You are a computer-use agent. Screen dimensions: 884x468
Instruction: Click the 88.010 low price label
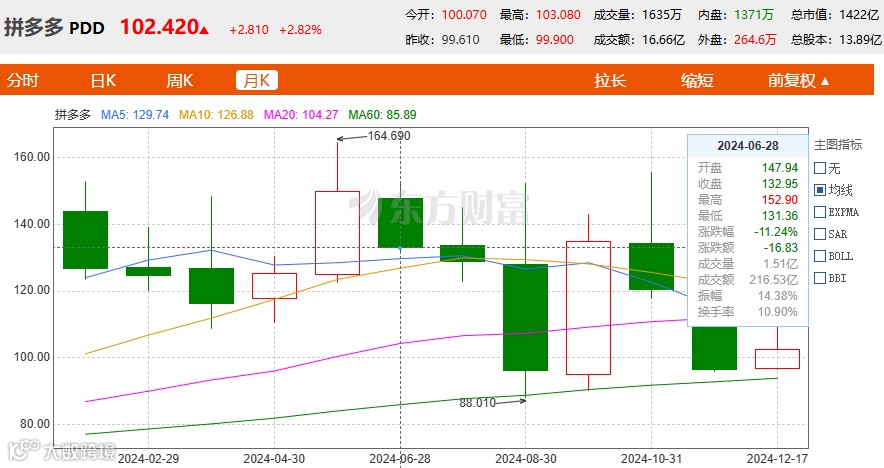coord(478,403)
